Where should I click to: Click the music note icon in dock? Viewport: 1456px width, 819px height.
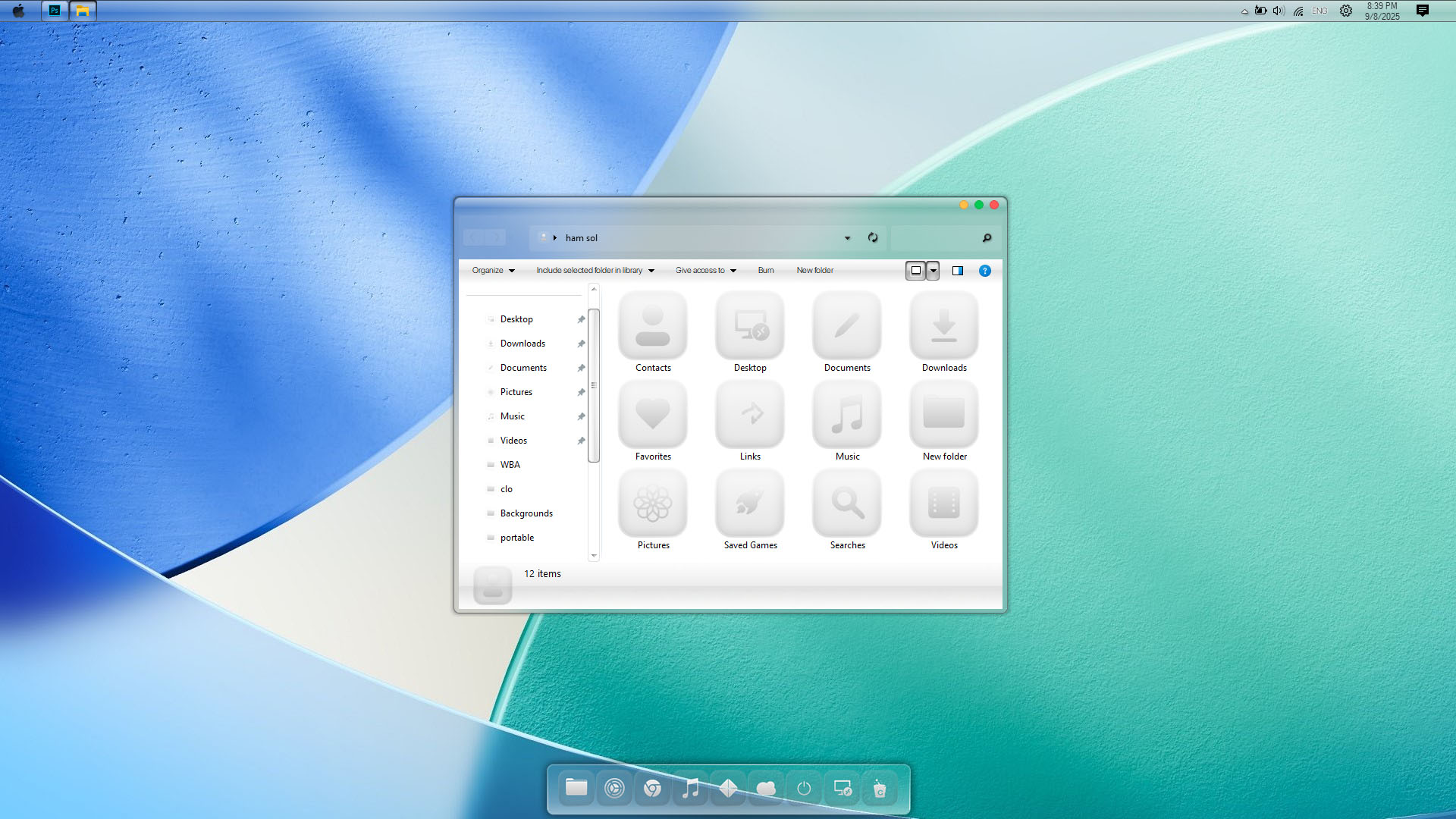coord(690,789)
